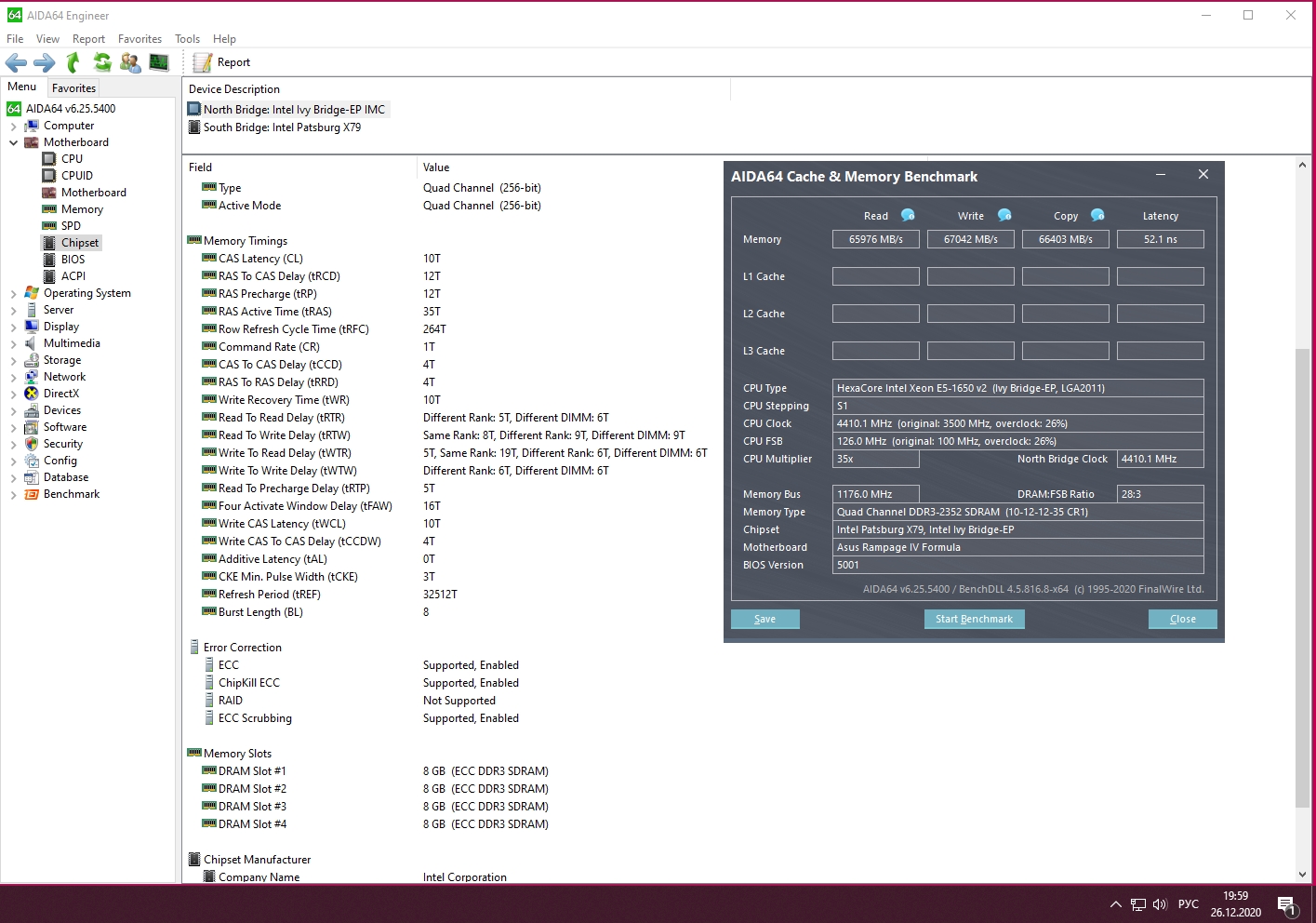Switch to the Menu tab in sidebar
The width and height of the screenshot is (1316, 923).
(x=22, y=87)
